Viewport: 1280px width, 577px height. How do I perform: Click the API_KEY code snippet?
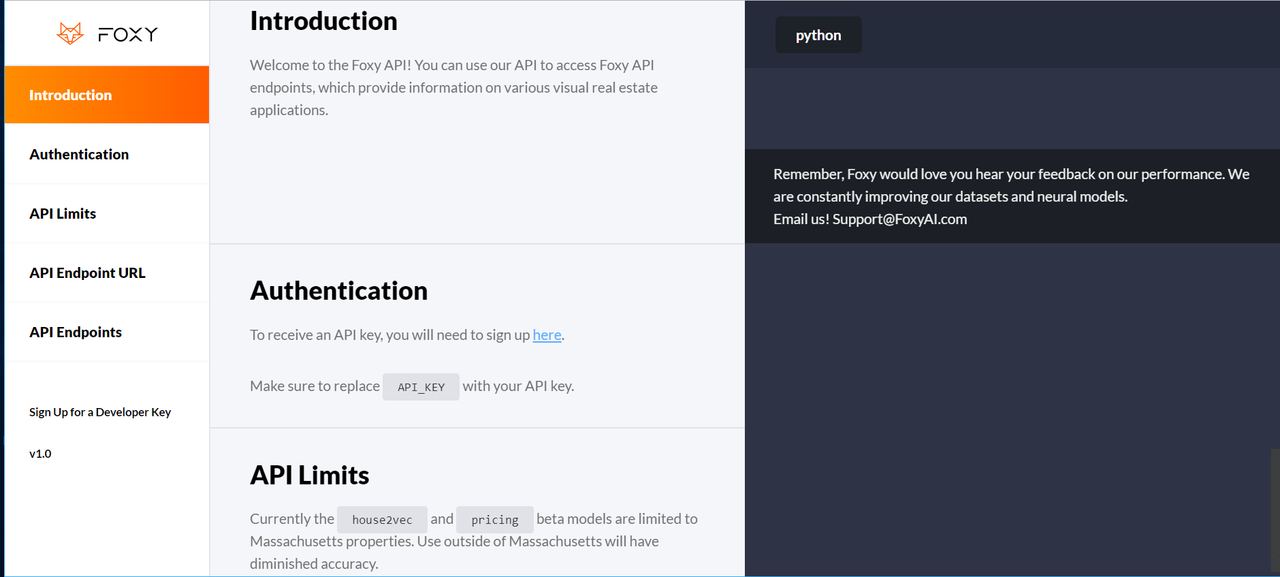pos(421,386)
